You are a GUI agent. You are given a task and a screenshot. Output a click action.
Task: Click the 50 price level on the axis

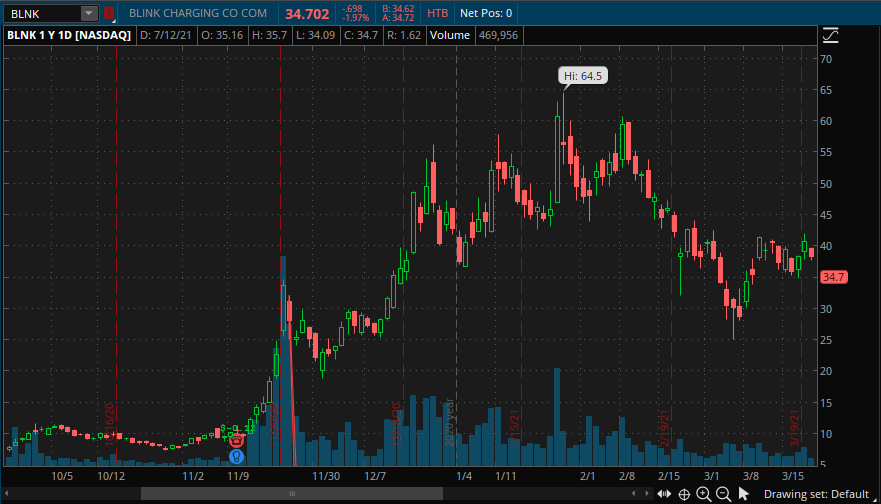(826, 184)
